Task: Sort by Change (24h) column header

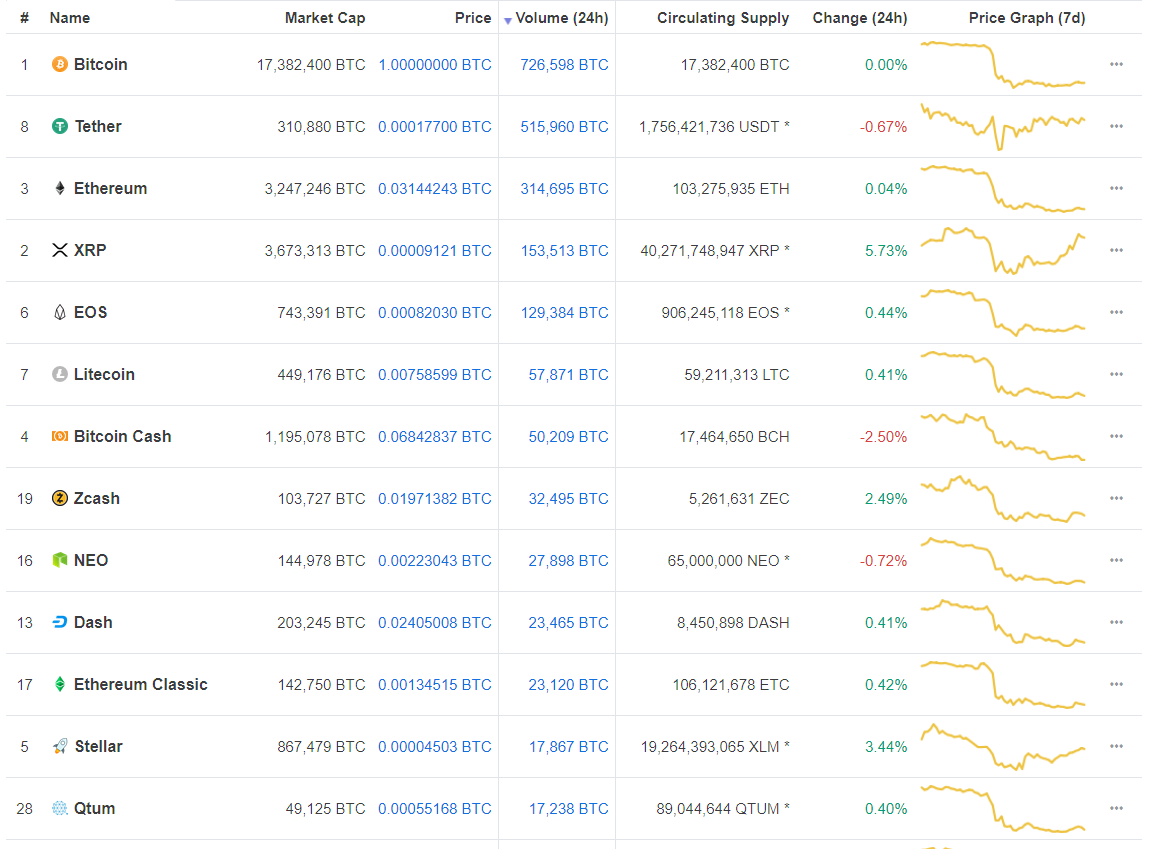Action: tap(860, 18)
